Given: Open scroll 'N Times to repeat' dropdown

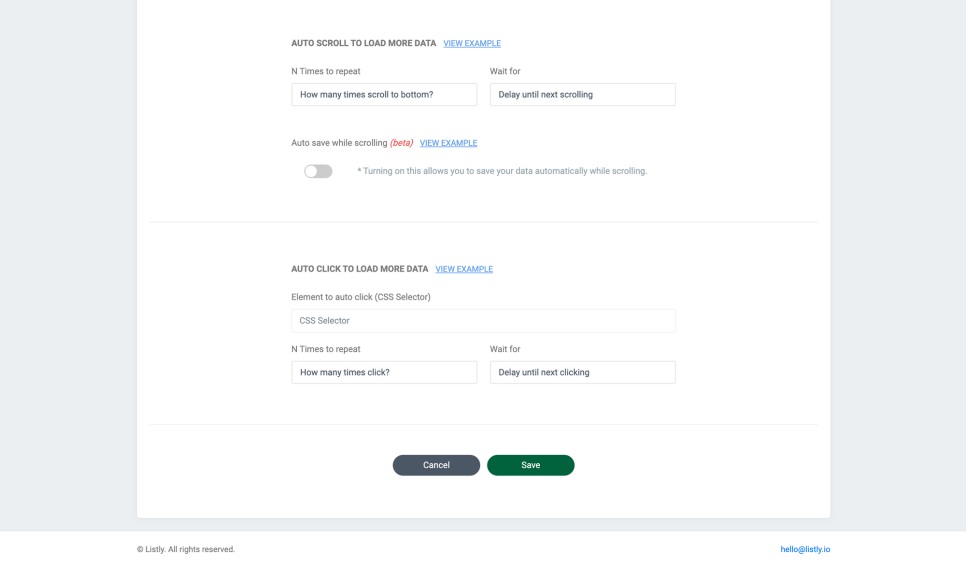Looking at the screenshot, I should (x=384, y=95).
